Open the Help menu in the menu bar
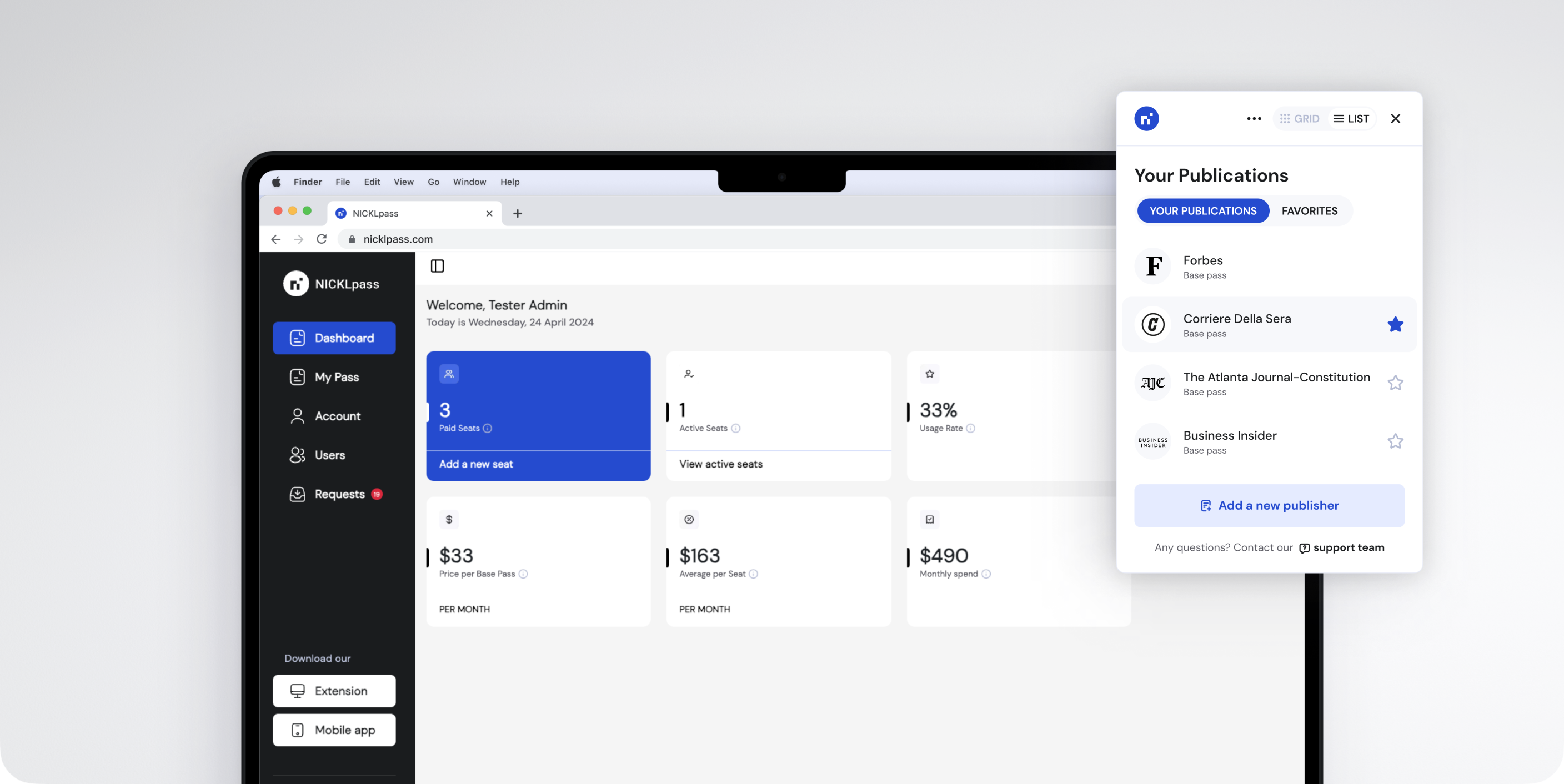The width and height of the screenshot is (1564, 784). [509, 182]
